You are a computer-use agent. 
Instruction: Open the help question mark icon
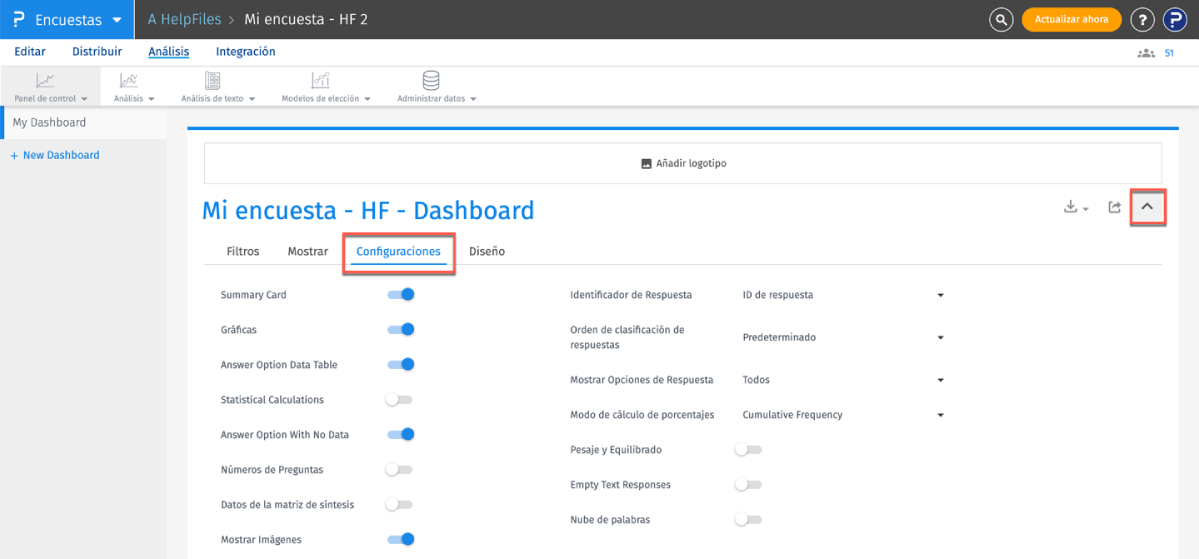[x=1142, y=19]
